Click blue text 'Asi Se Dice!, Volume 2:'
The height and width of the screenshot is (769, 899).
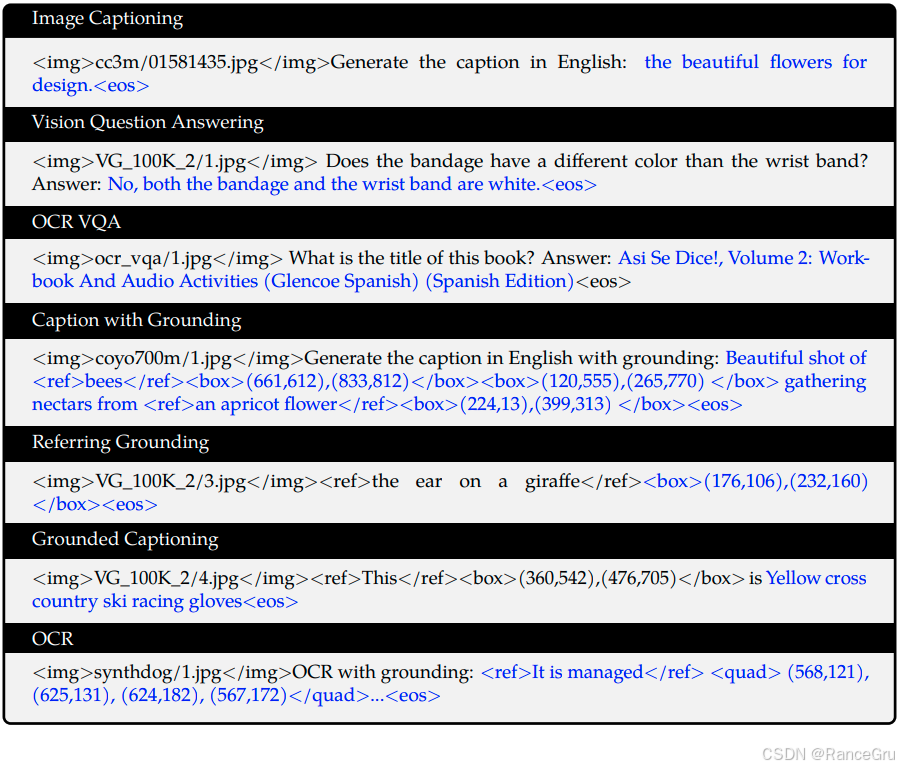(x=715, y=258)
